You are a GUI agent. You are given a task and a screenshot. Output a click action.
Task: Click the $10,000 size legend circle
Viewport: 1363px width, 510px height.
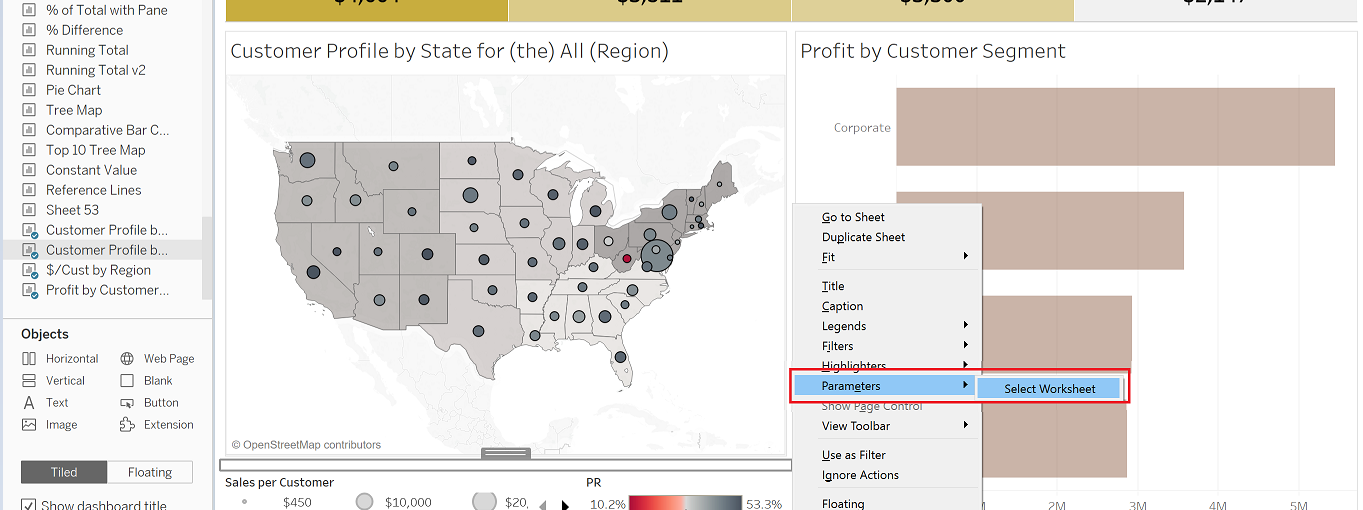click(365, 502)
